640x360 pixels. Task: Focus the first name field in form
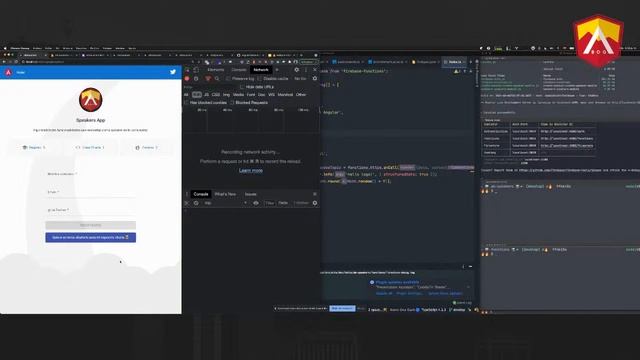[x=91, y=175]
